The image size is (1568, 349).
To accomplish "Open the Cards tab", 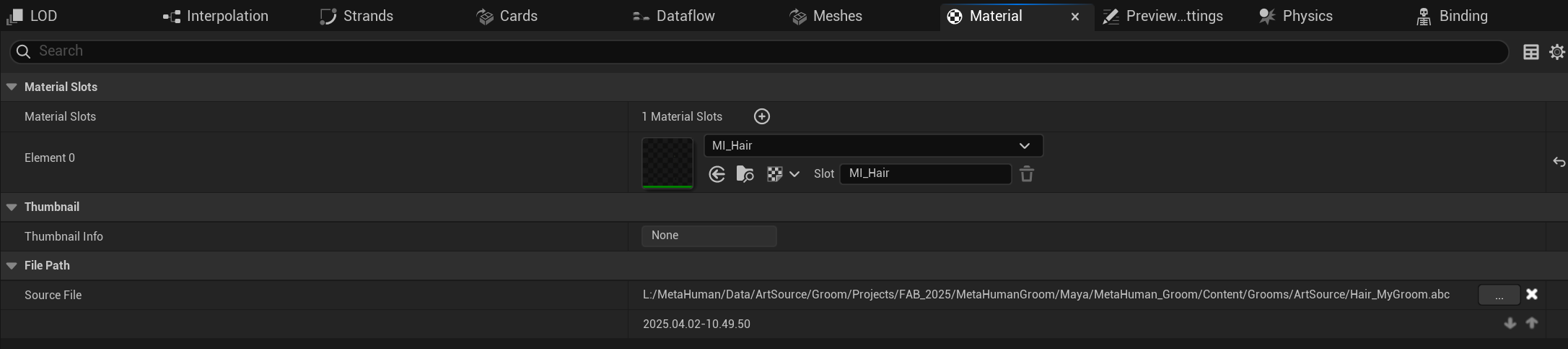I will click(508, 16).
